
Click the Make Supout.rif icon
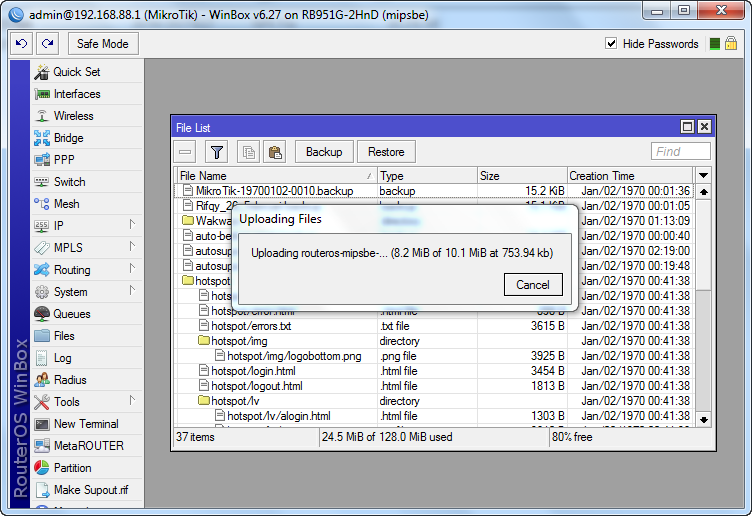(x=42, y=490)
